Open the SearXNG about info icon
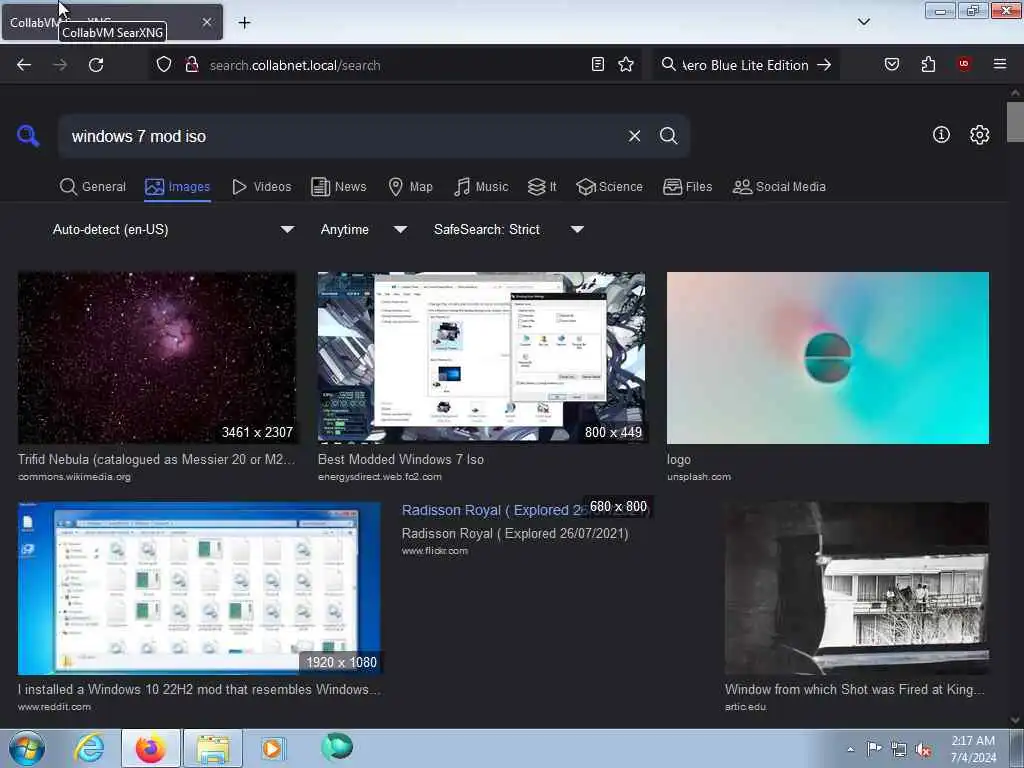Screen dimensions: 1024x768 pyautogui.click(x=941, y=135)
